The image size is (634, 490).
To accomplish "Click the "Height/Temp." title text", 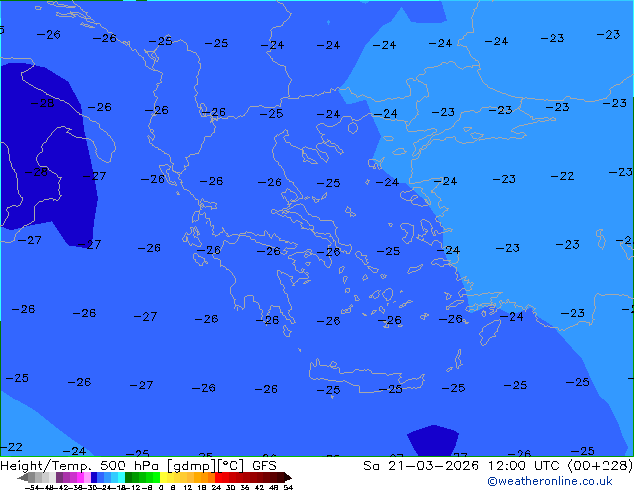I will tap(45, 466).
